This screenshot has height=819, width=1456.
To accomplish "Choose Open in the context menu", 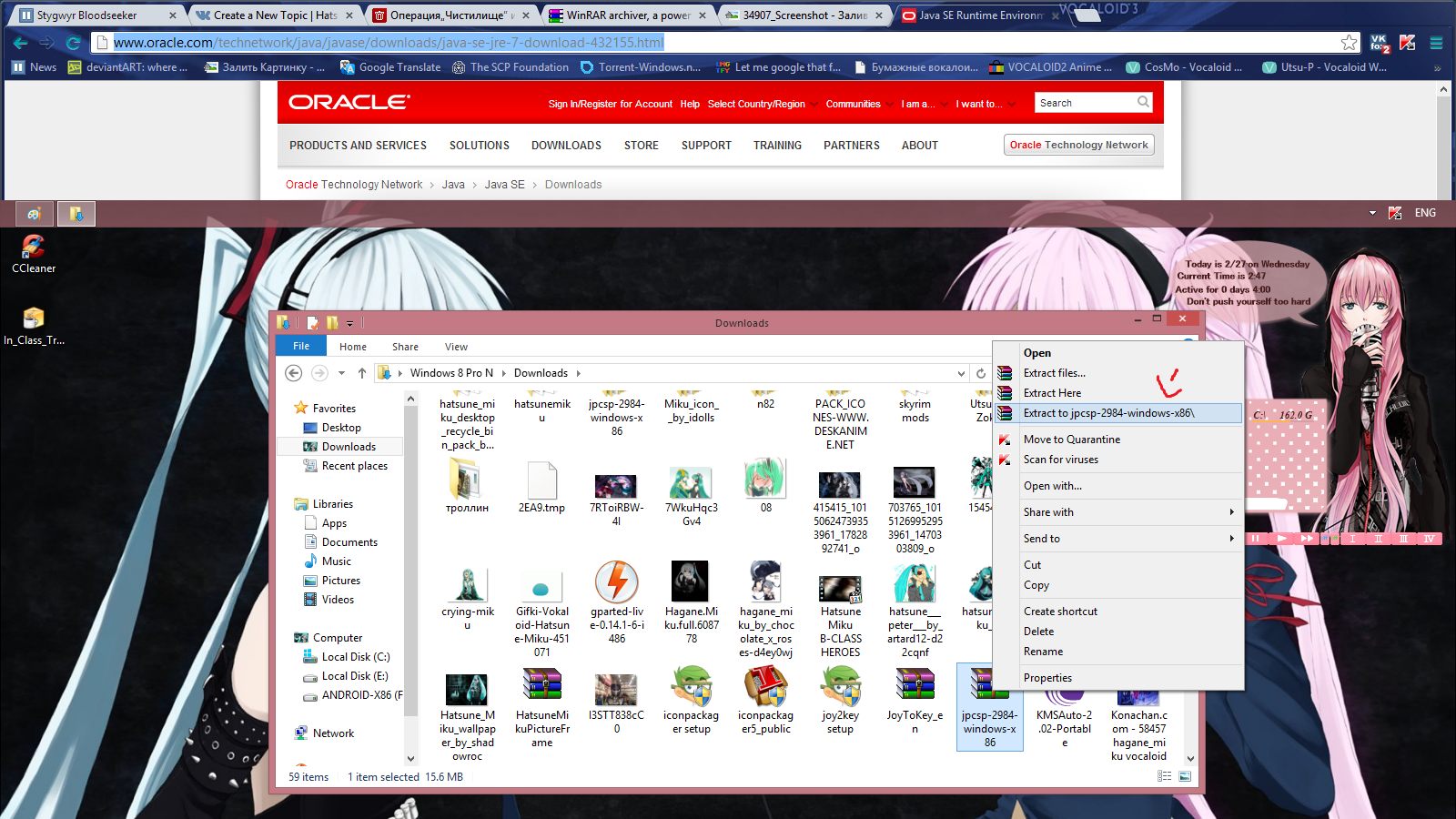I will 1037,353.
